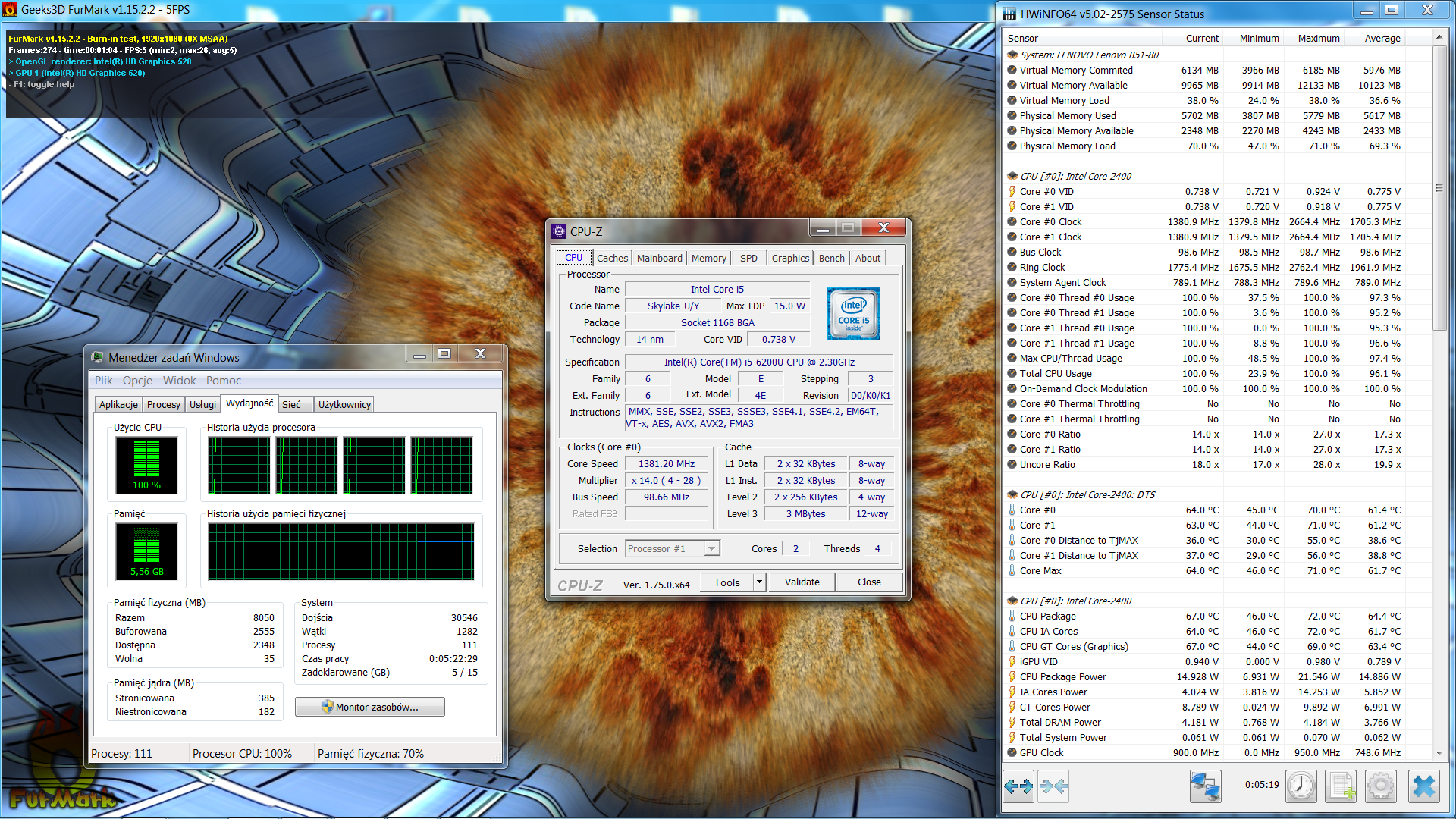
Task: Click the collapse columns arrows icon in HWiNFO
Action: tap(1053, 786)
